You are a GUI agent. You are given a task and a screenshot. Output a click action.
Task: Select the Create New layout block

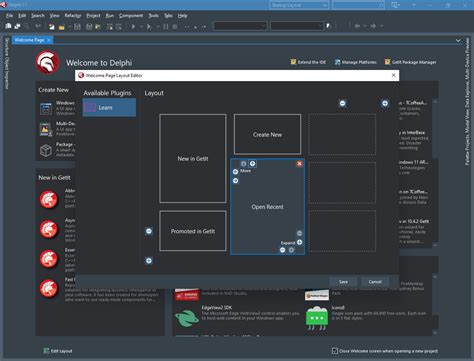point(267,135)
